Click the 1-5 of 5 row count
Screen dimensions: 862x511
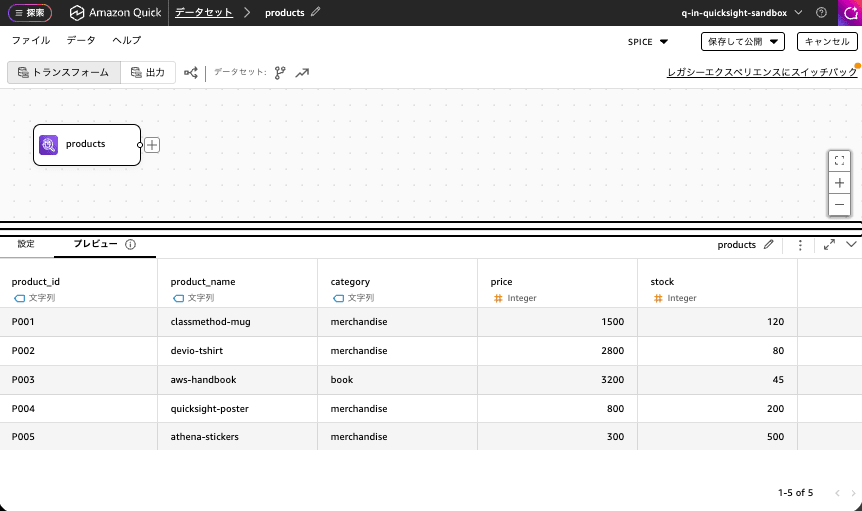click(795, 493)
